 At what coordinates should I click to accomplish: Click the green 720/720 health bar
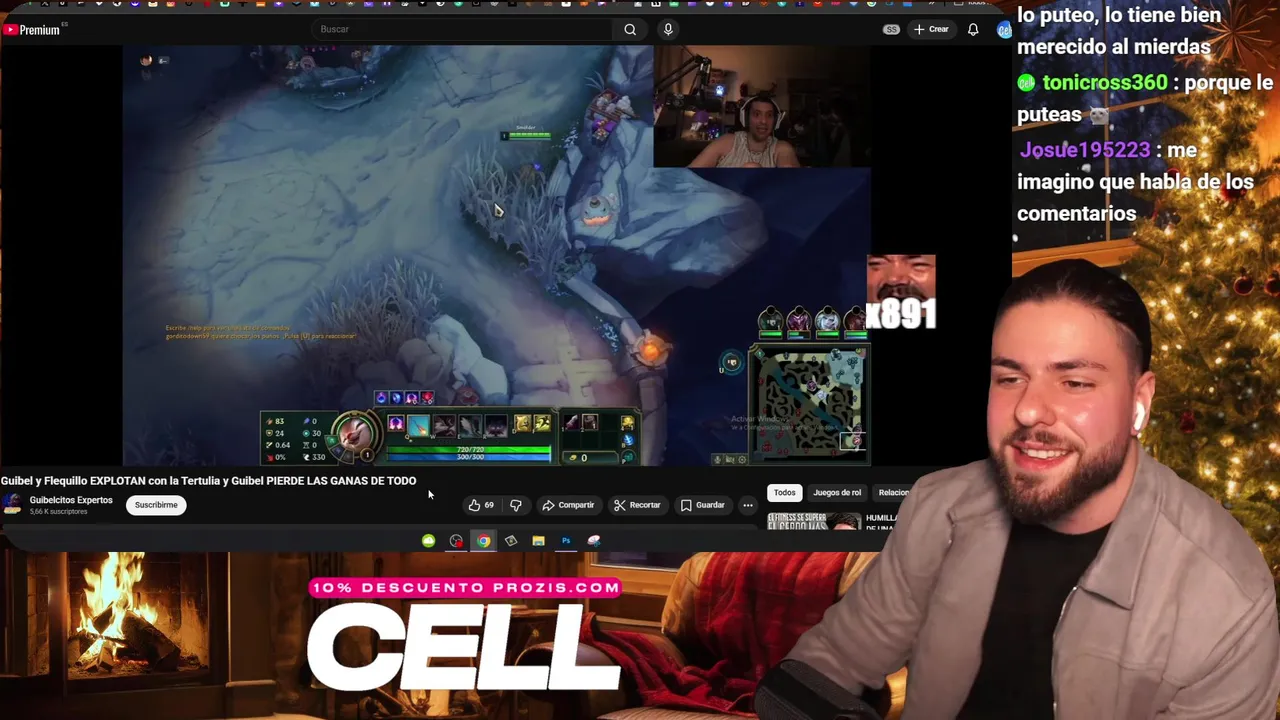tap(469, 450)
